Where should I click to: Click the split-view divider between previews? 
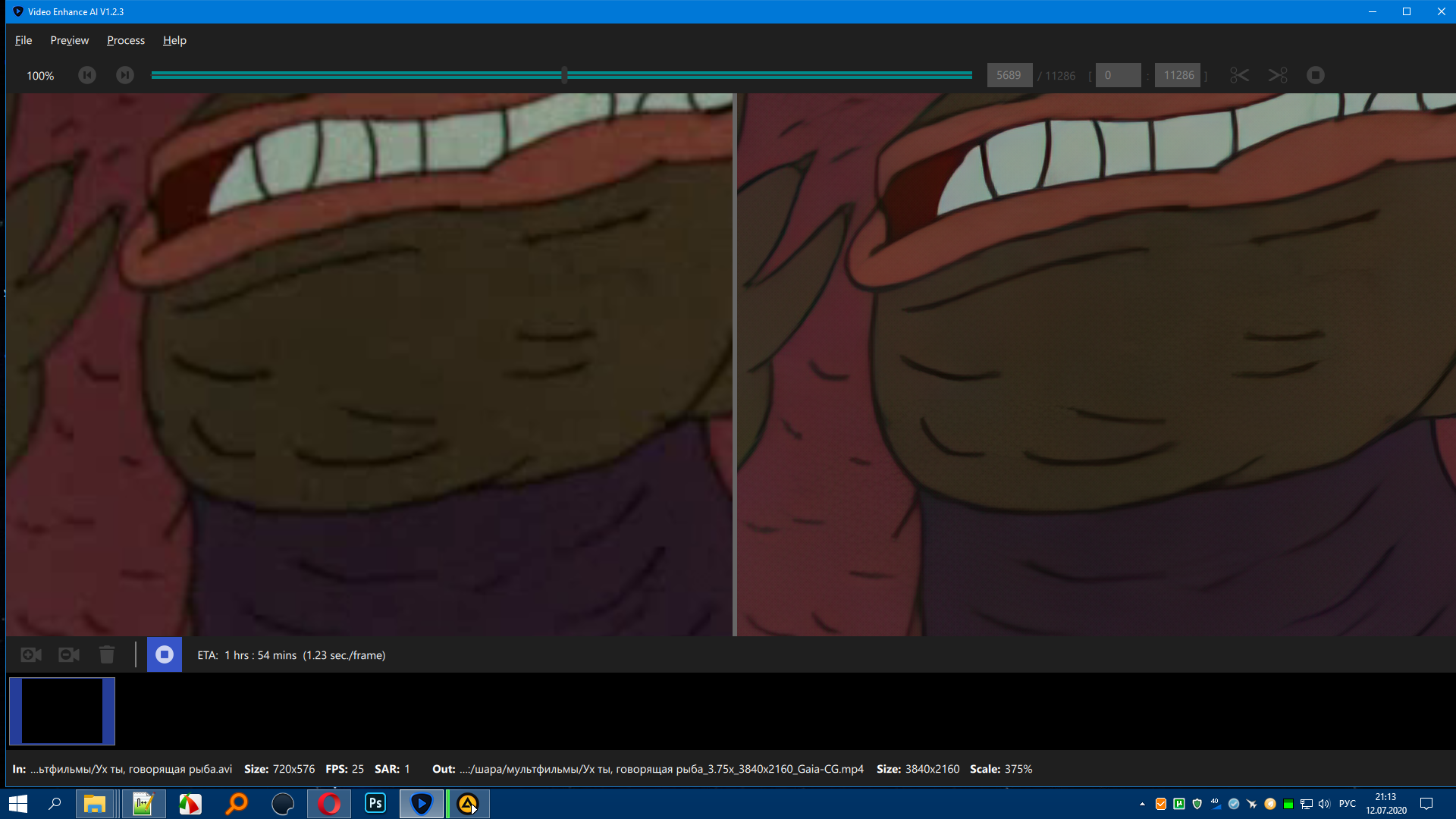click(735, 365)
